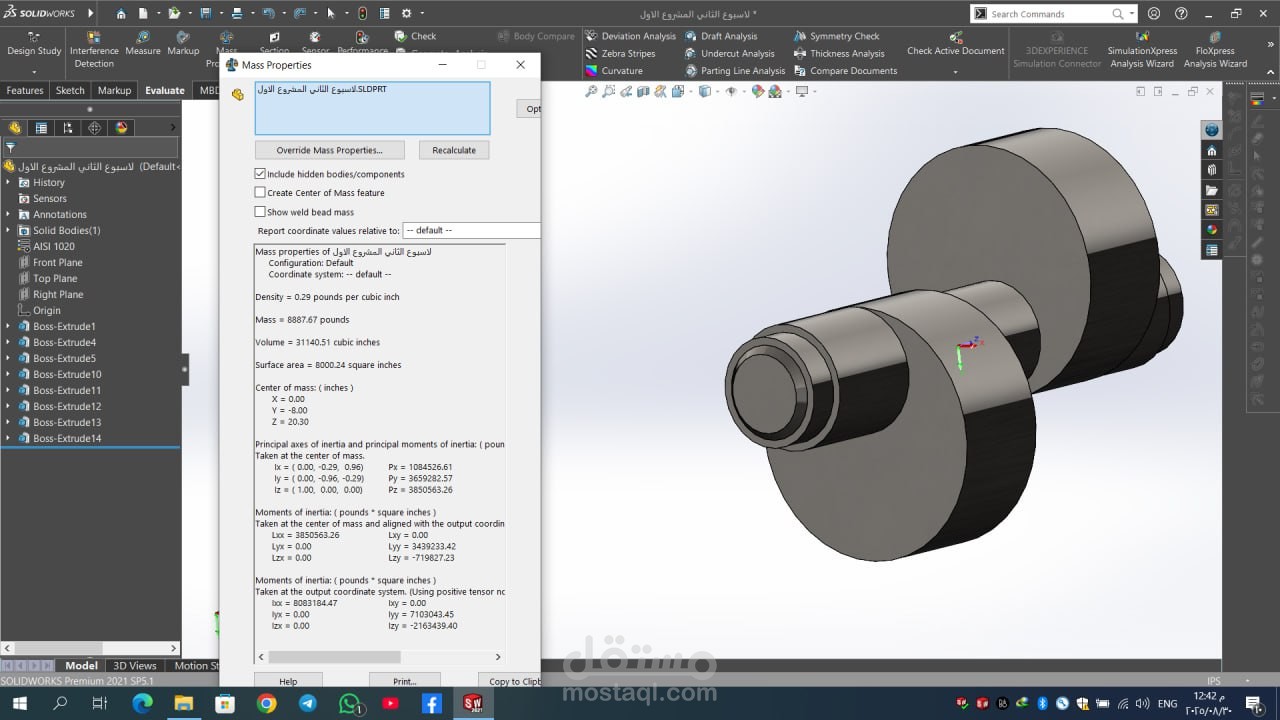Screen dimensions: 1280x720
Task: Expand the Solid Bodies(1) folder
Action: (x=9, y=231)
